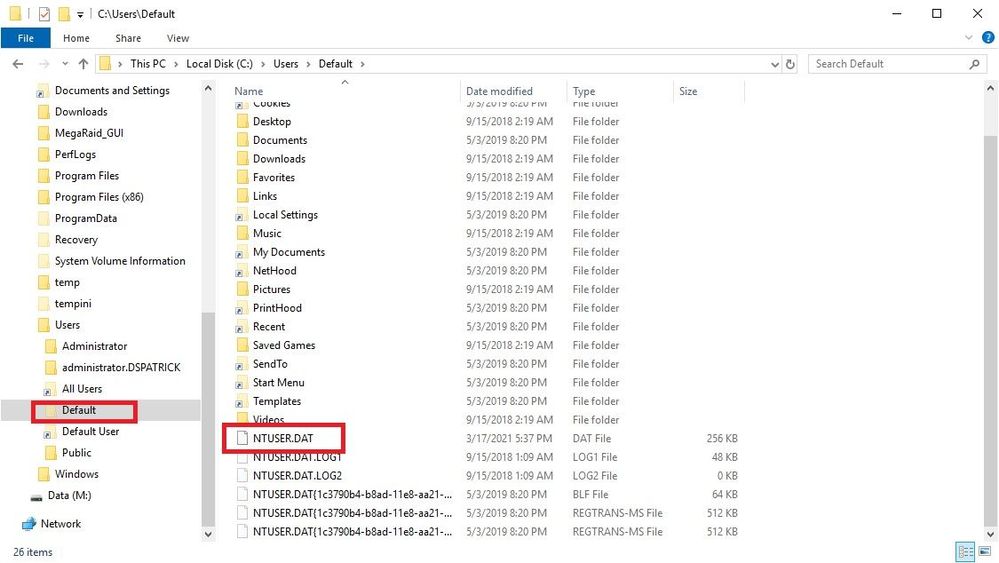Select tempini folder in navigation pane
This screenshot has width=999, height=563.
pos(73,304)
